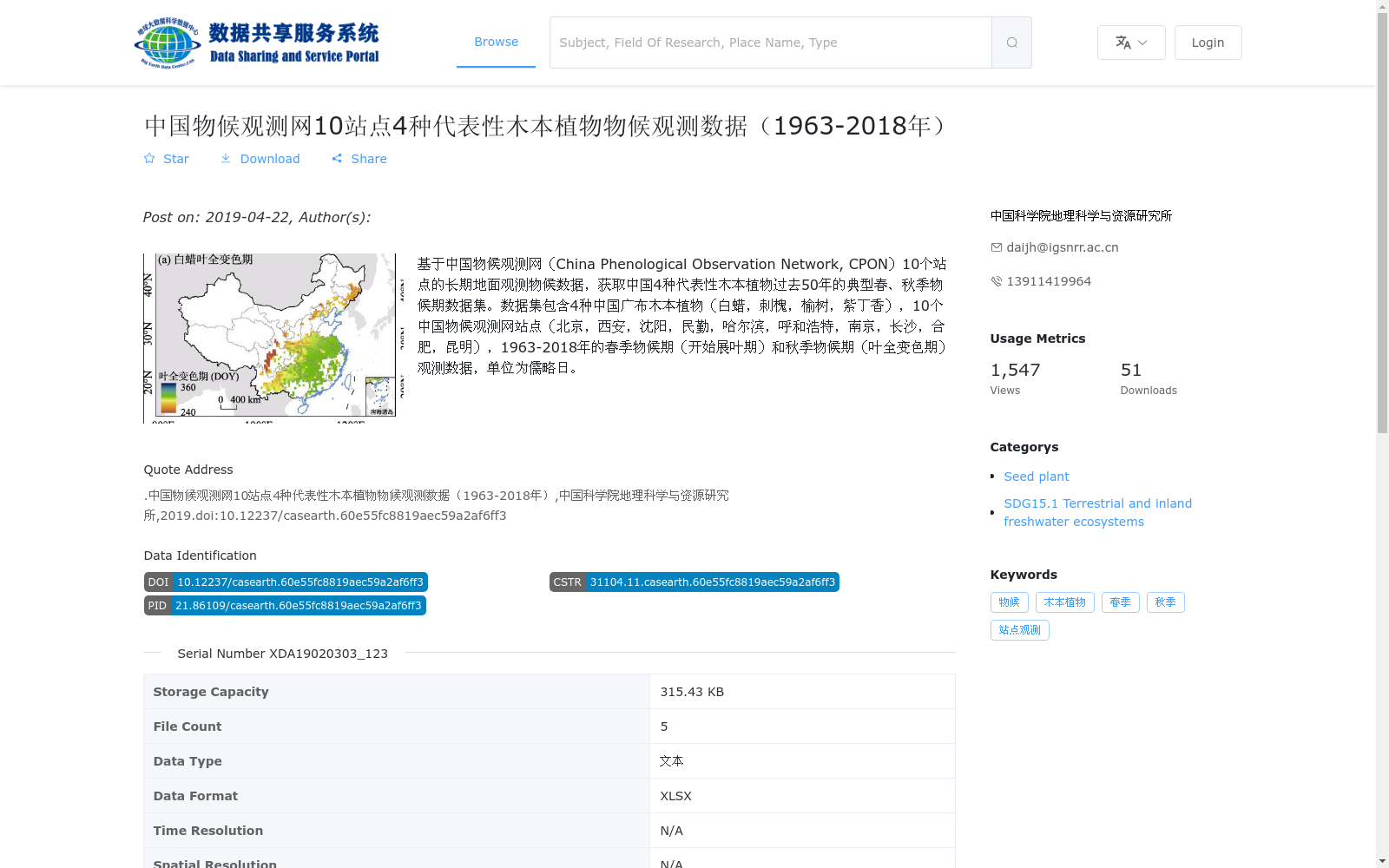Click the scrollbar up arrow

coord(1382,6)
